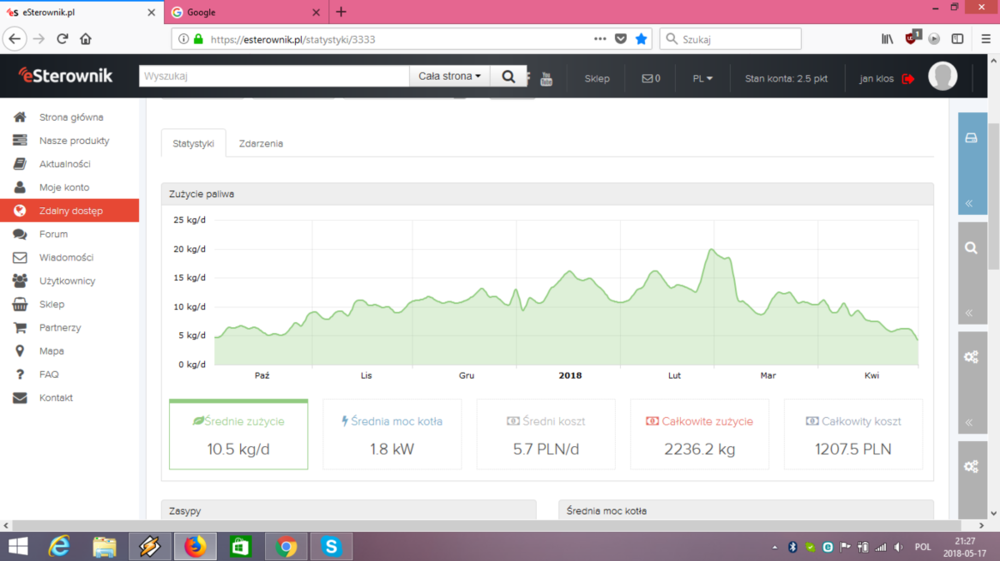Switch to the Zdarzenia tab
This screenshot has height=561, width=1000.
(260, 143)
